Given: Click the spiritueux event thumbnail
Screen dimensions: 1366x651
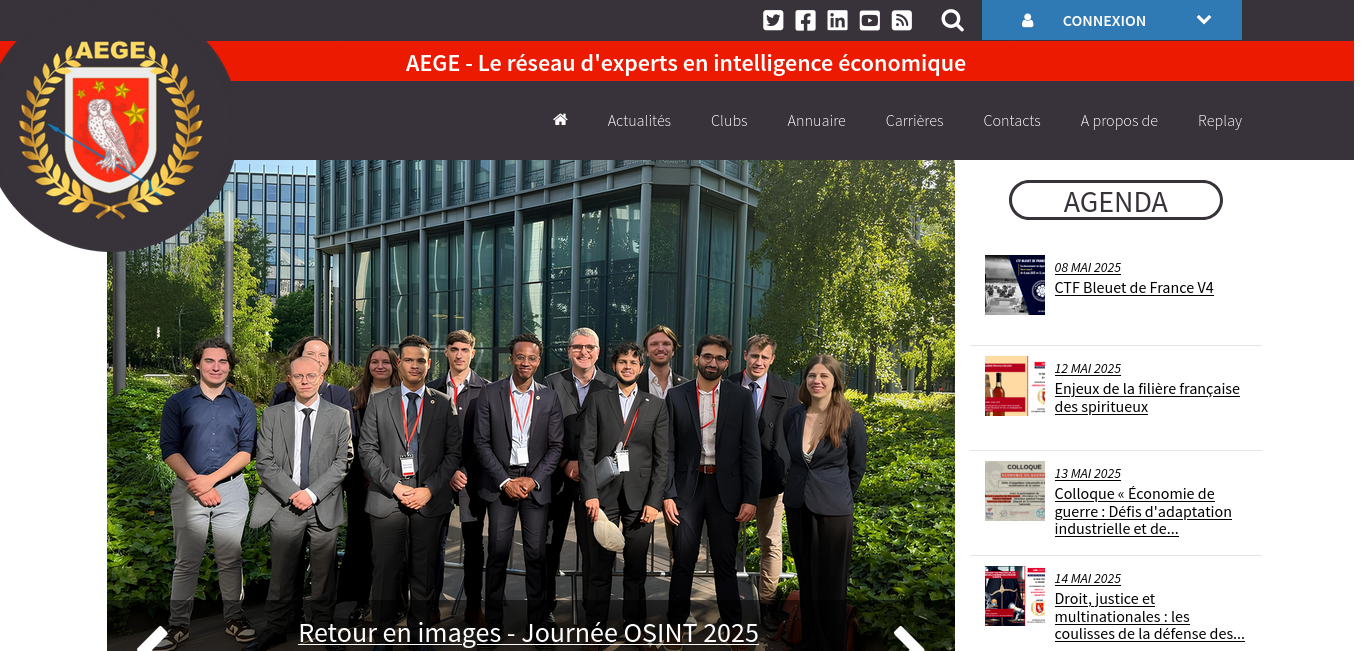Looking at the screenshot, I should [1015, 386].
